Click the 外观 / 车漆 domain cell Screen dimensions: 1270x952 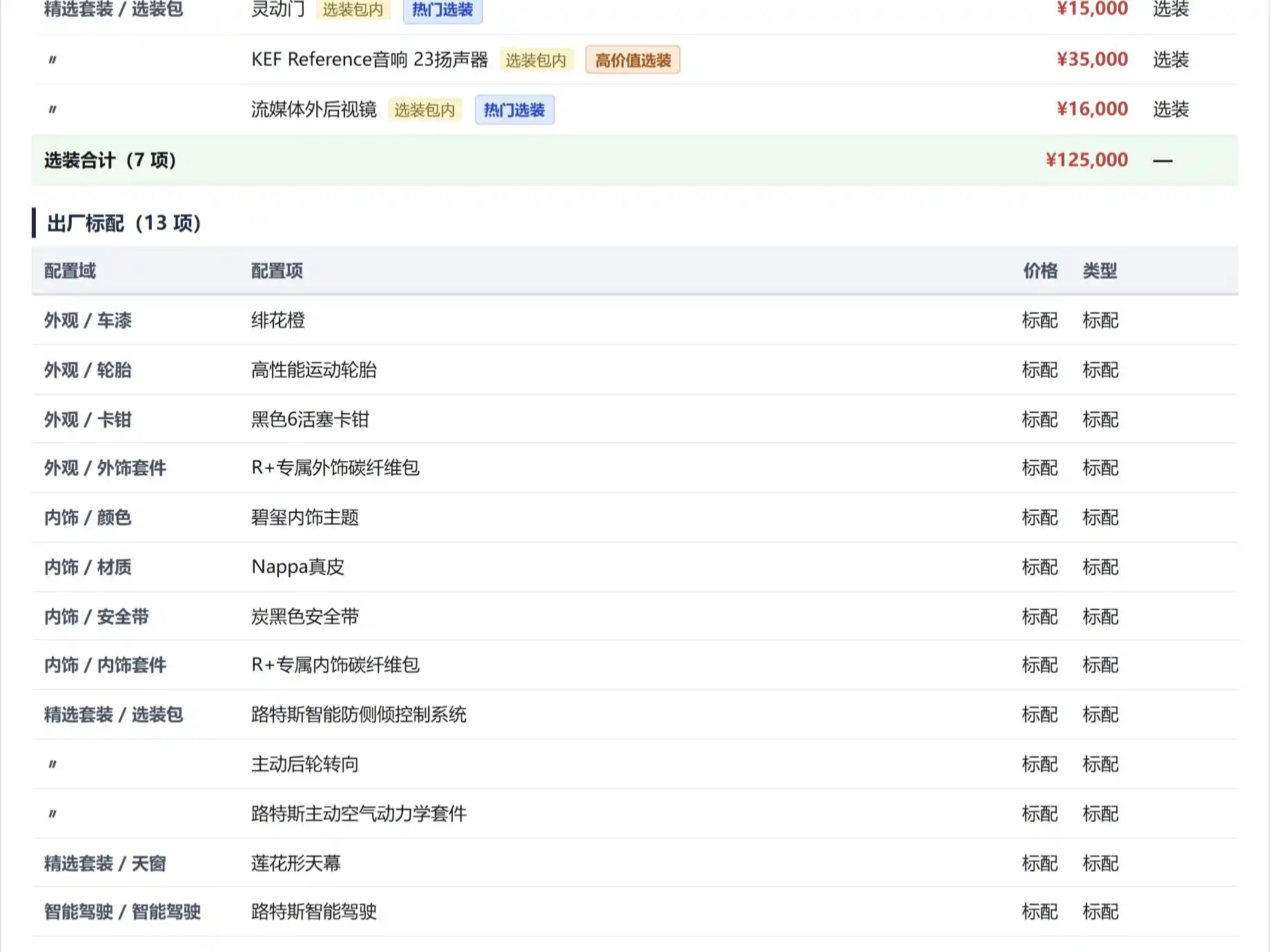tap(88, 320)
